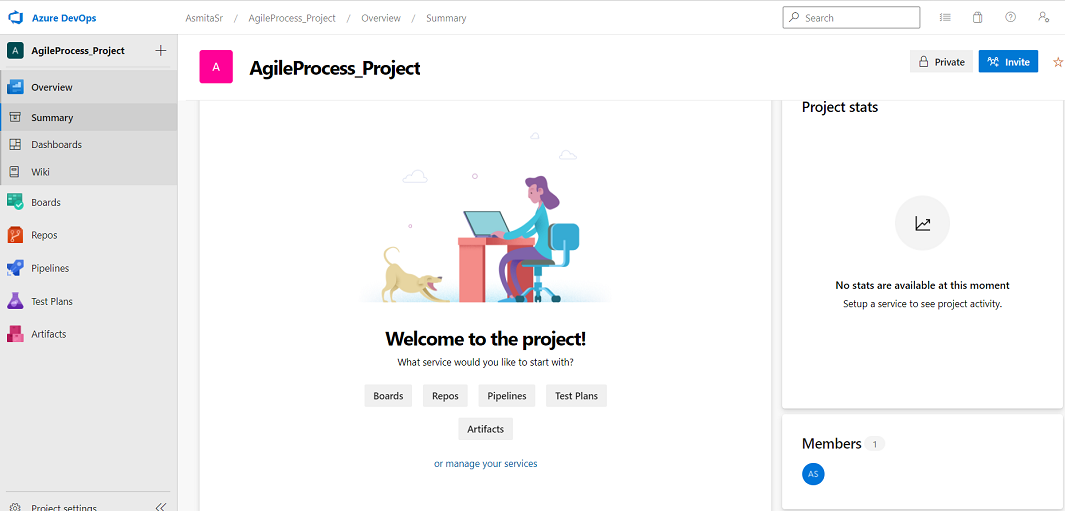Image resolution: width=1065 pixels, height=511 pixels.
Task: Favorite the project with the star
Action: pyautogui.click(x=1058, y=62)
